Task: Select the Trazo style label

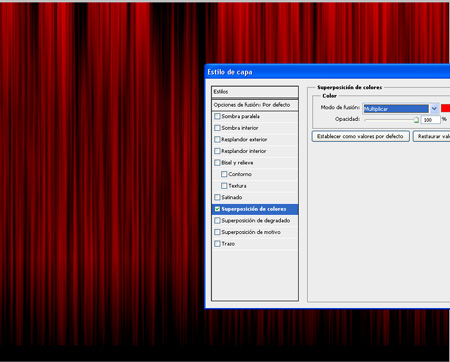Action: click(228, 244)
